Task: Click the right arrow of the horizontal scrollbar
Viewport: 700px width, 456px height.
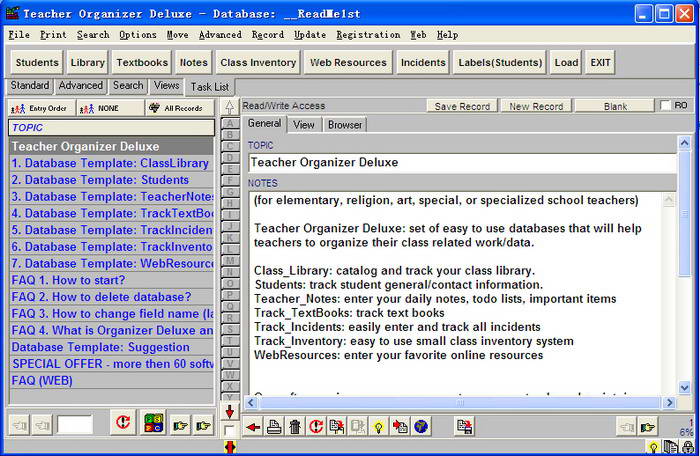Action: (669, 403)
